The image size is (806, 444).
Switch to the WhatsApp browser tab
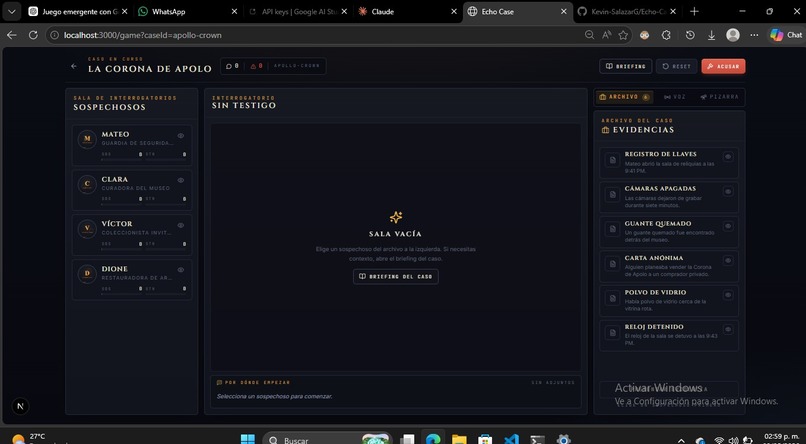(x=188, y=11)
